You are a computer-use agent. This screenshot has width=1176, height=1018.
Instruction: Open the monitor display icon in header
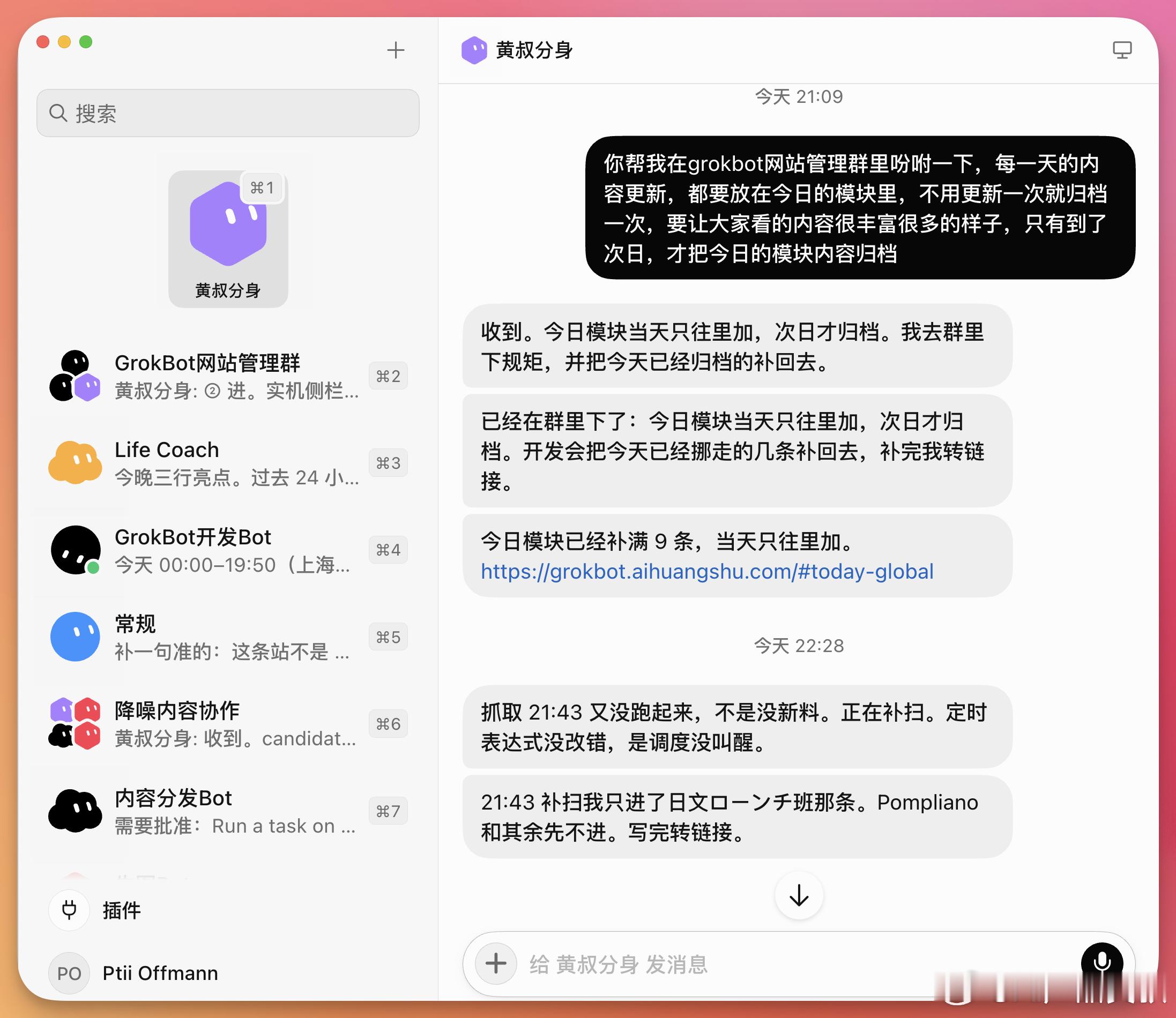[1122, 50]
